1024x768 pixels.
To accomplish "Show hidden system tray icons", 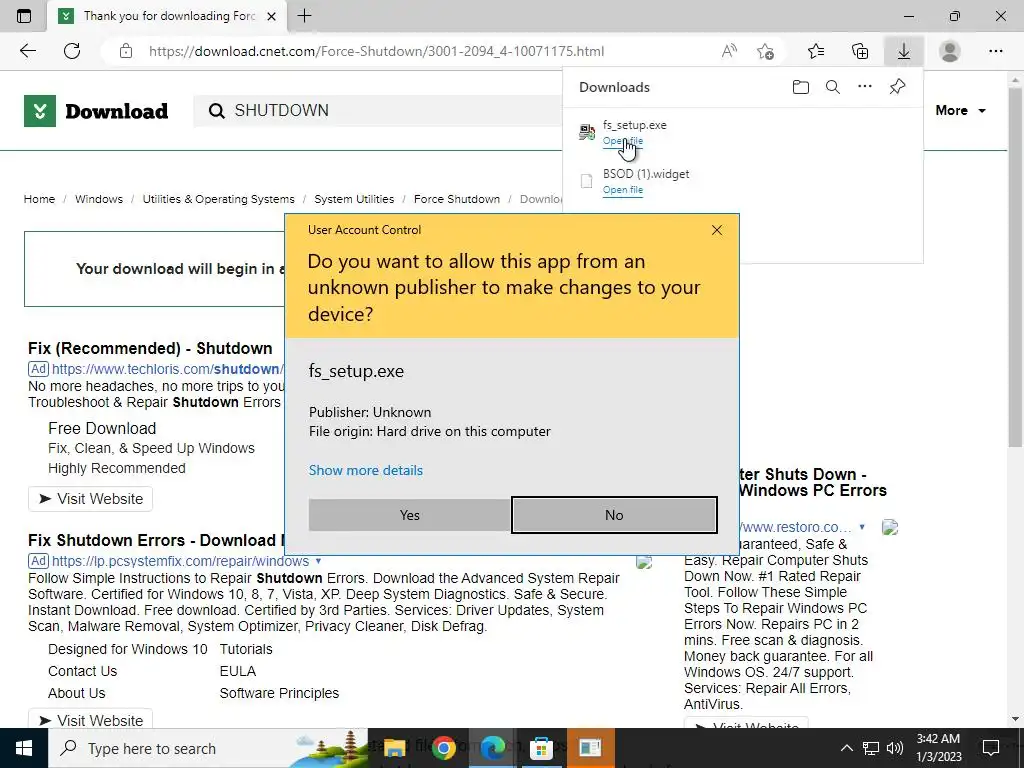I will click(846, 748).
